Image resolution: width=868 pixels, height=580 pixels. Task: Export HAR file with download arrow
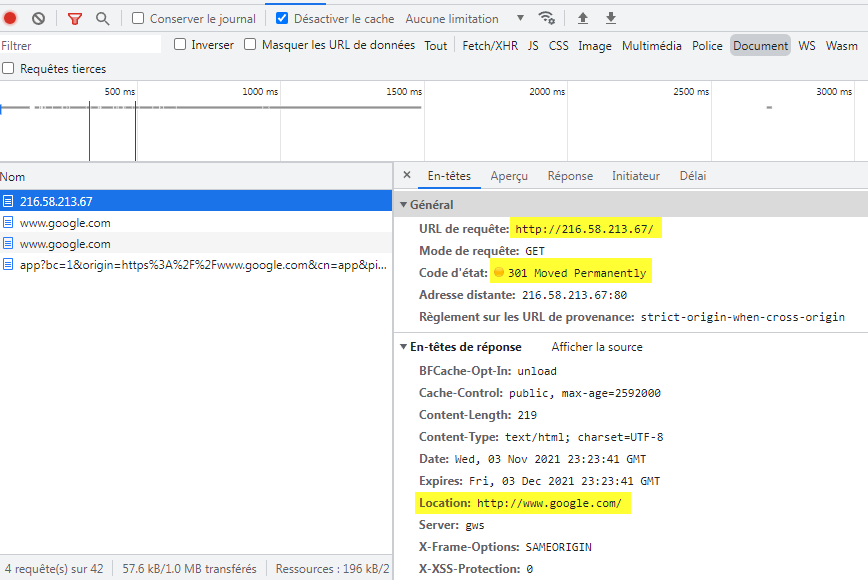coord(611,18)
